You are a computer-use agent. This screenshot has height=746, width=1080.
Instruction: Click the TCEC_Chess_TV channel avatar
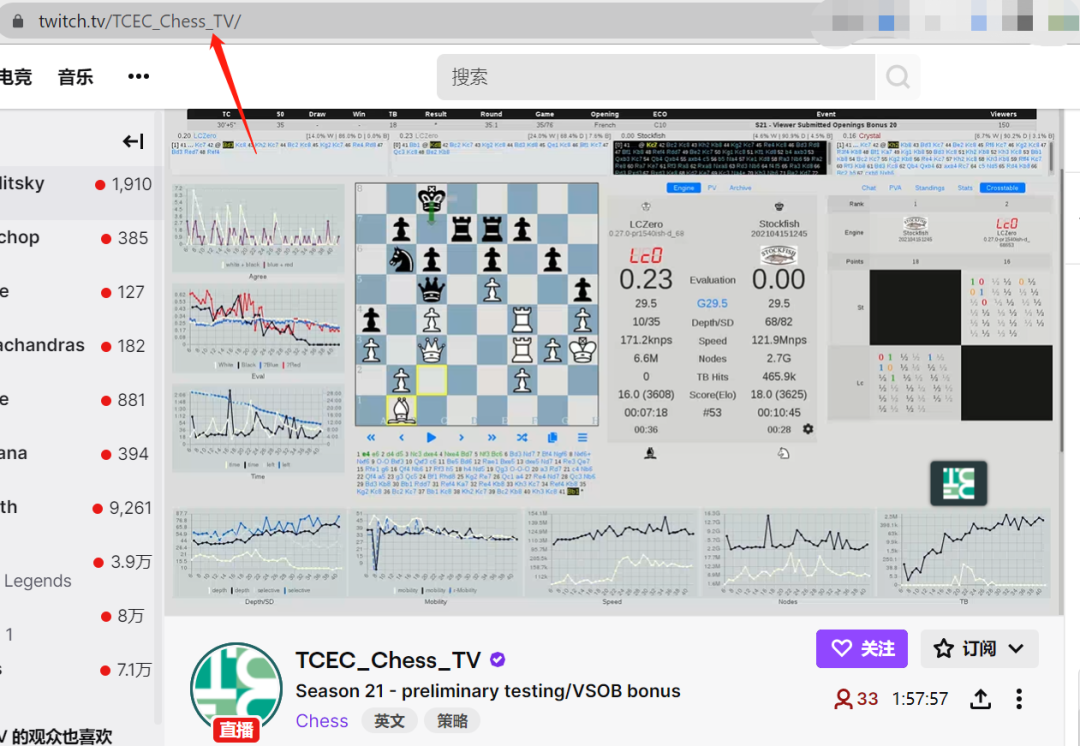(236, 689)
